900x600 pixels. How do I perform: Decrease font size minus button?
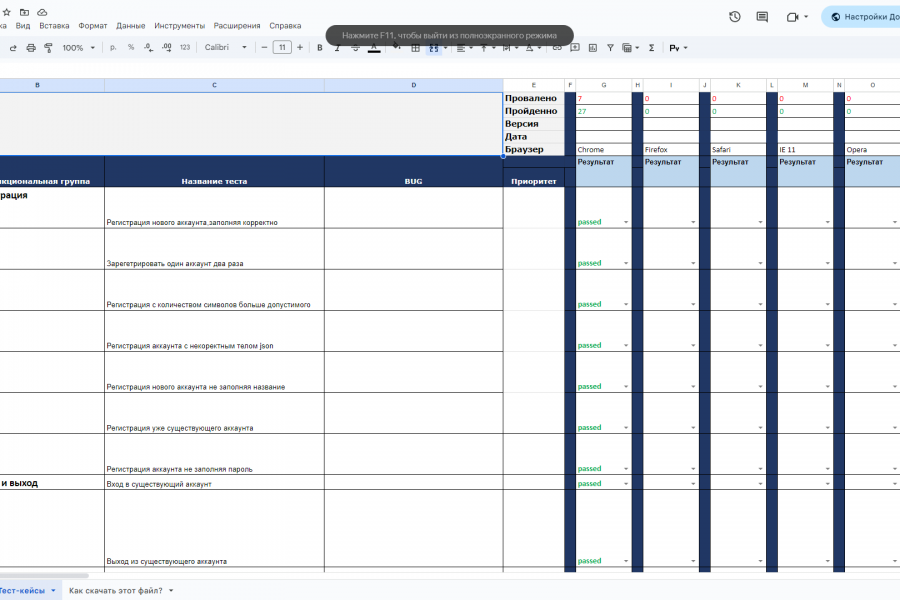[x=264, y=48]
